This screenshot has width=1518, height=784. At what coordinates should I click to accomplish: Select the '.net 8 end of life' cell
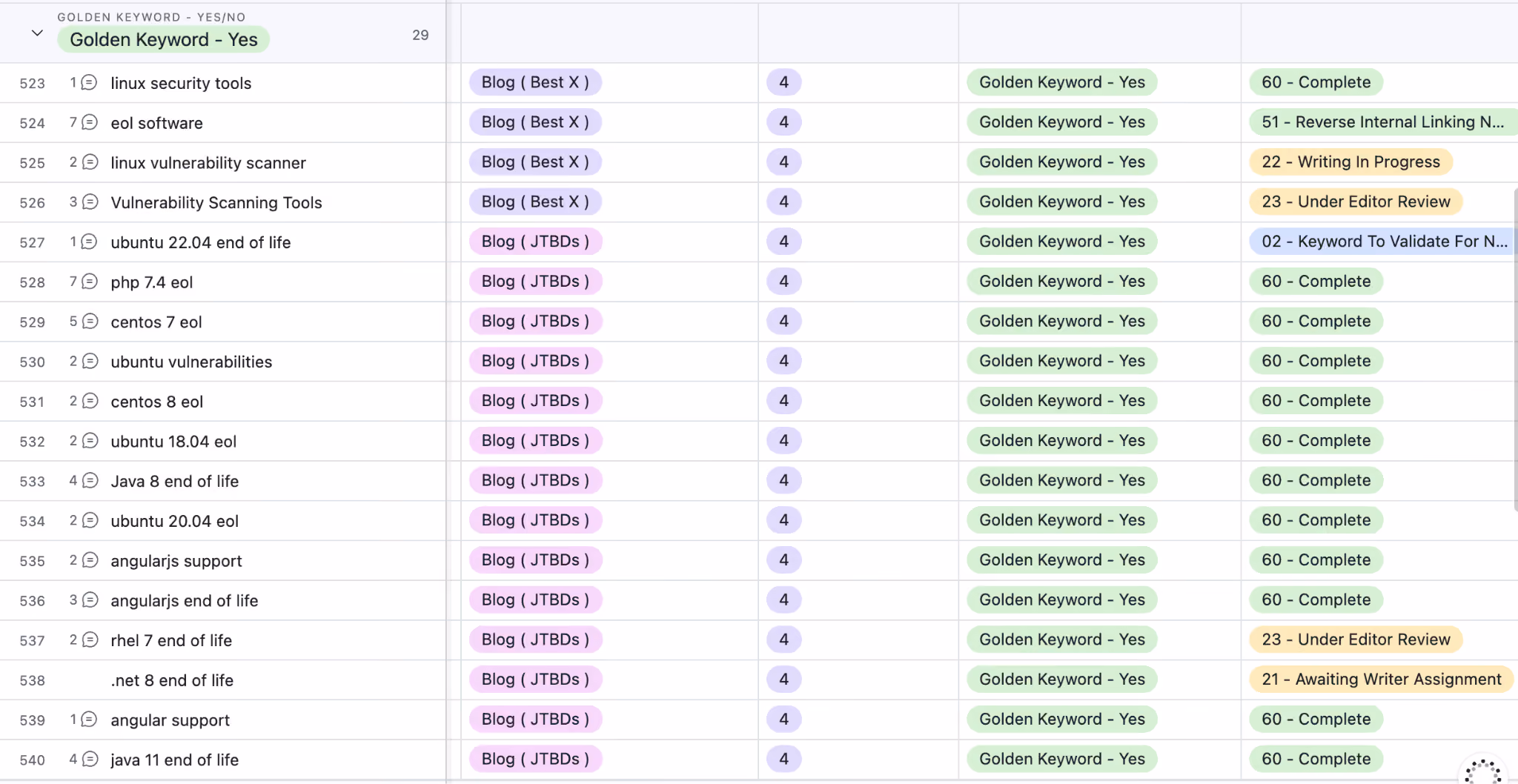pos(172,680)
